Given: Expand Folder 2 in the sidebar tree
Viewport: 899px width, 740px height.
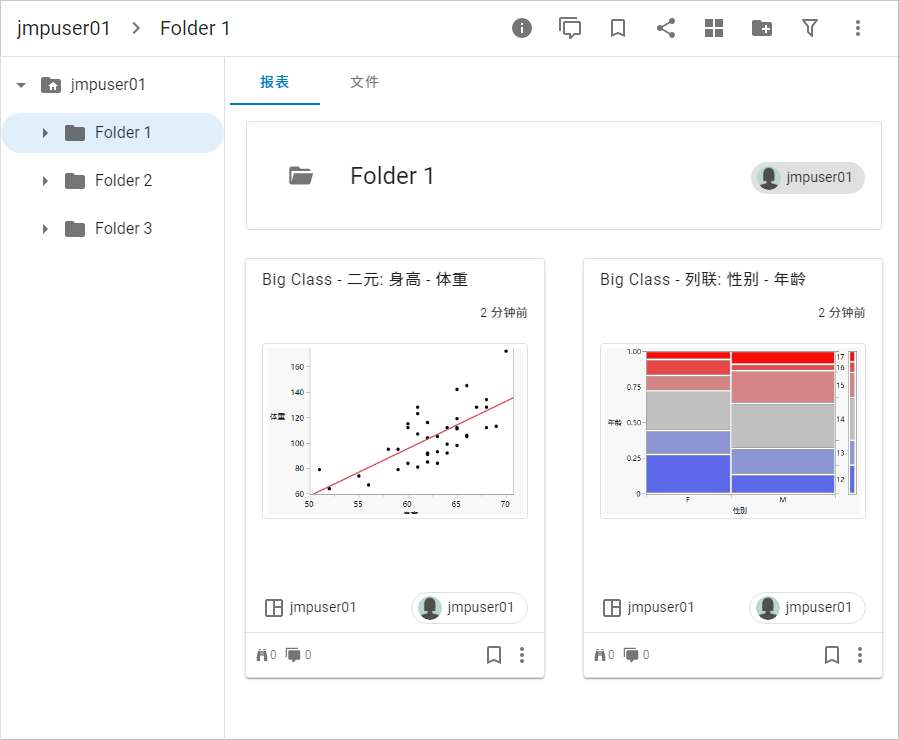Looking at the screenshot, I should [x=44, y=180].
